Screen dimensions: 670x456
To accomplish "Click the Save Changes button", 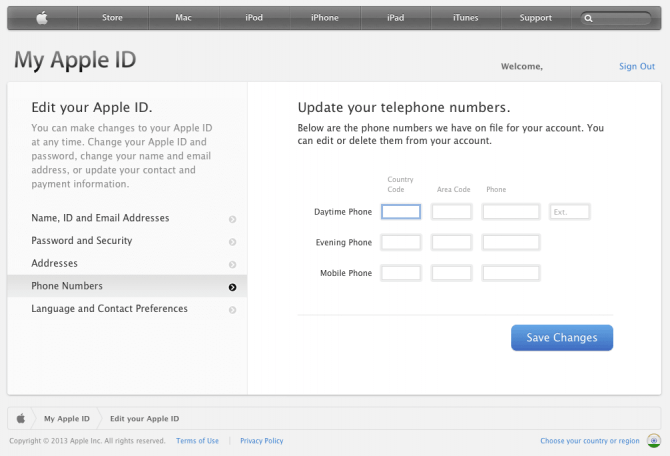I will pos(562,338).
